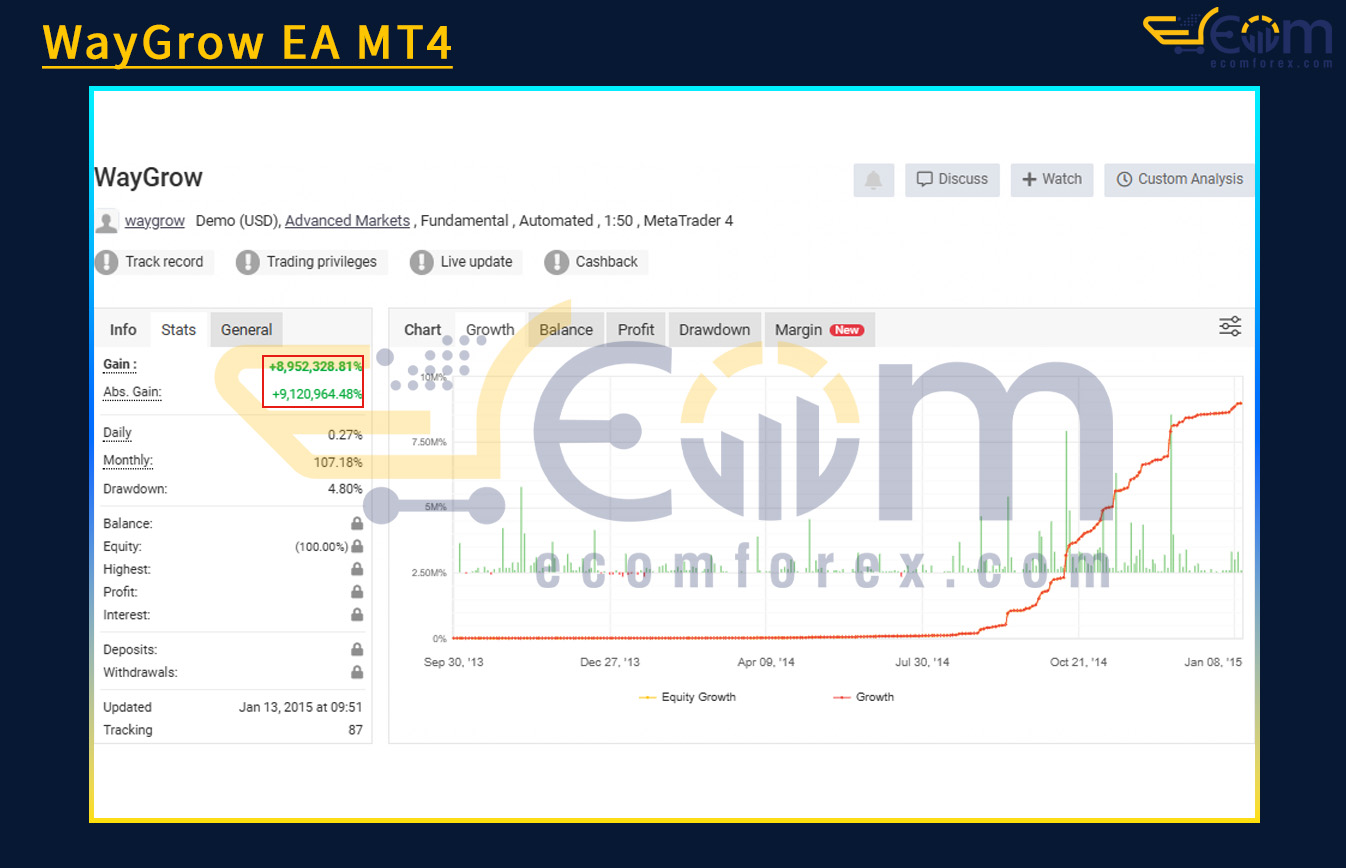Click the Drawdown 4.80% value

[x=345, y=489]
